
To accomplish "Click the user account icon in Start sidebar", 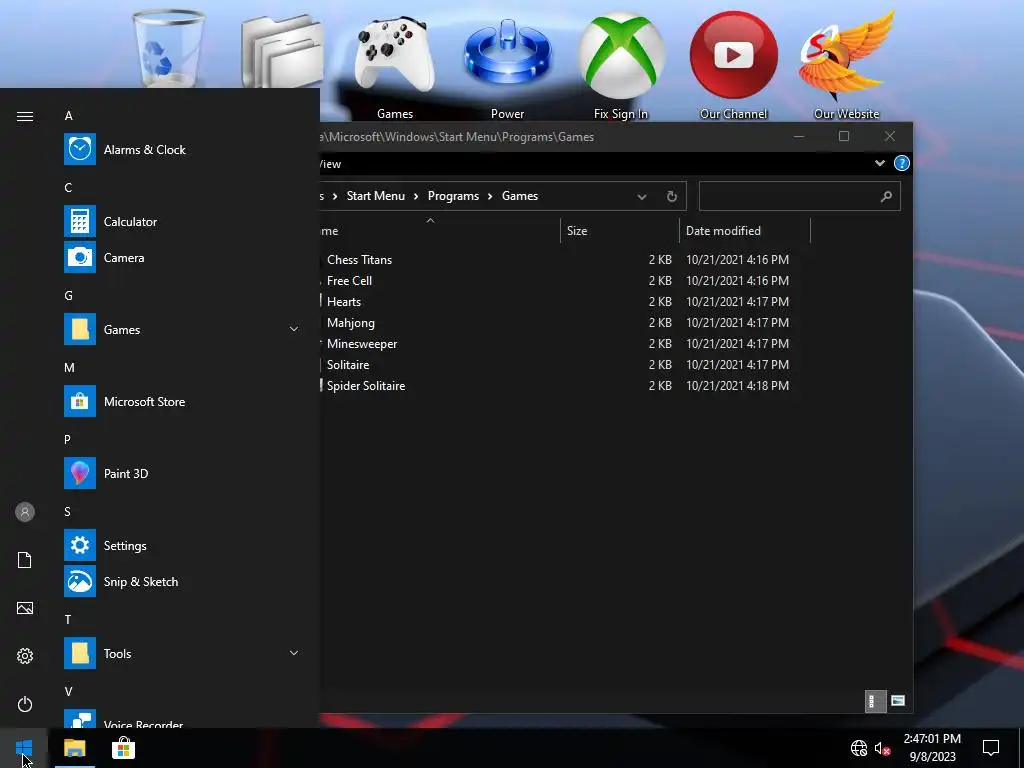I will (x=25, y=512).
